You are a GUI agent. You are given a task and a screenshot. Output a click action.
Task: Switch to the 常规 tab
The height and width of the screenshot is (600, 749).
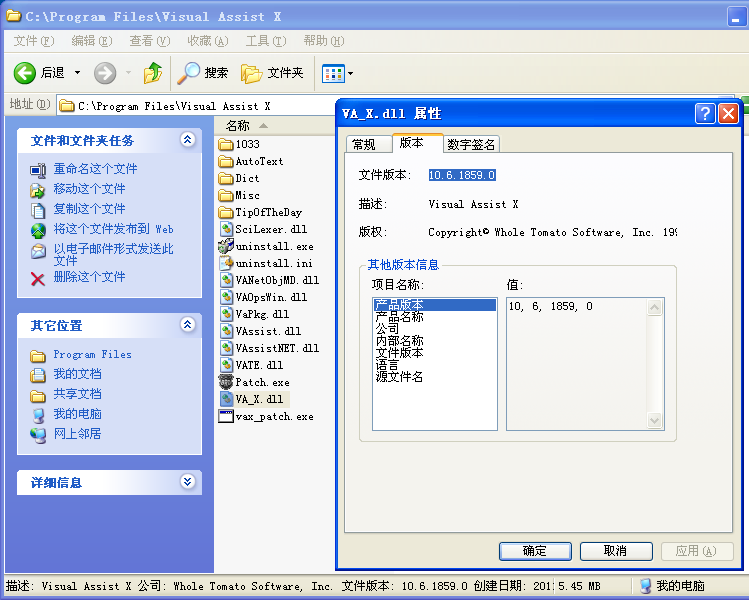click(368, 144)
